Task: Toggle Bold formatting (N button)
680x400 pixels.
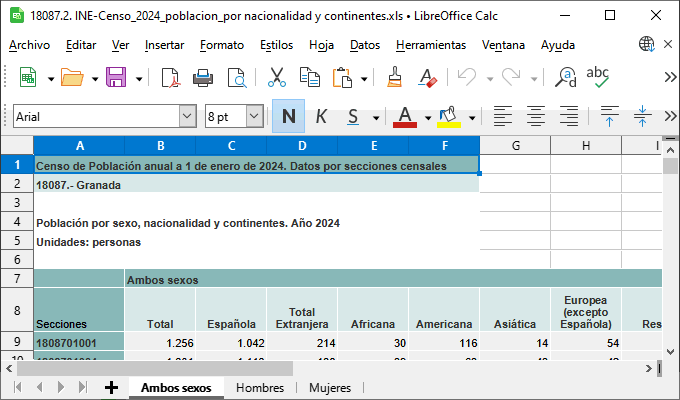Action: click(x=288, y=116)
